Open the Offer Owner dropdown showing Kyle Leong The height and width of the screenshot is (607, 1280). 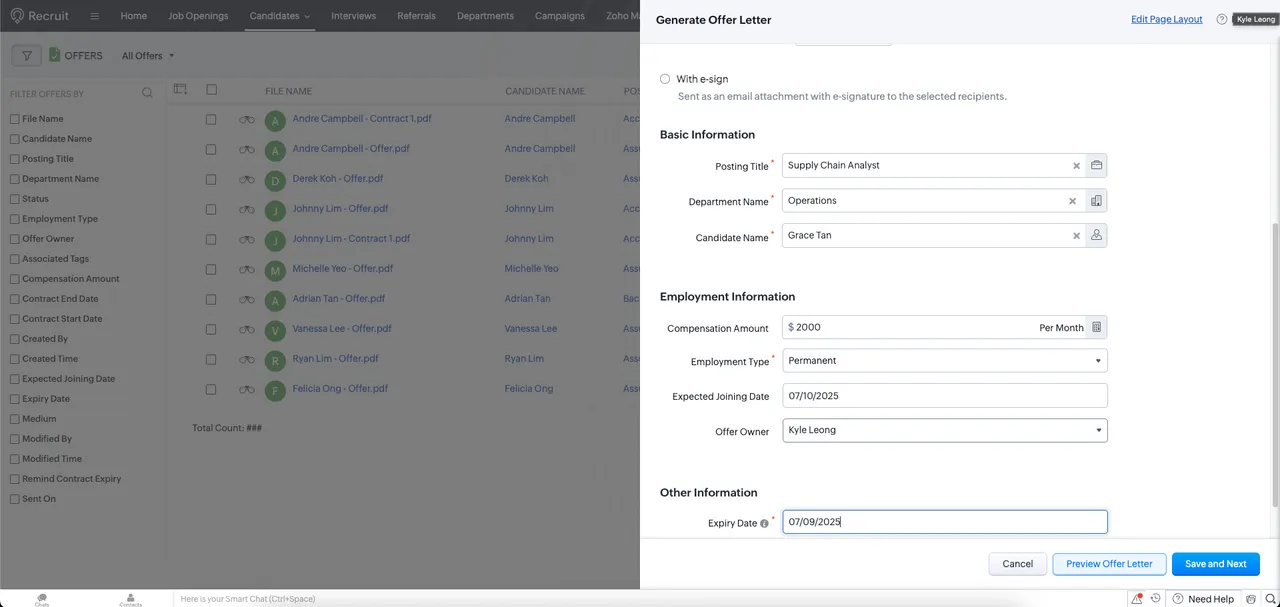[x=945, y=430]
